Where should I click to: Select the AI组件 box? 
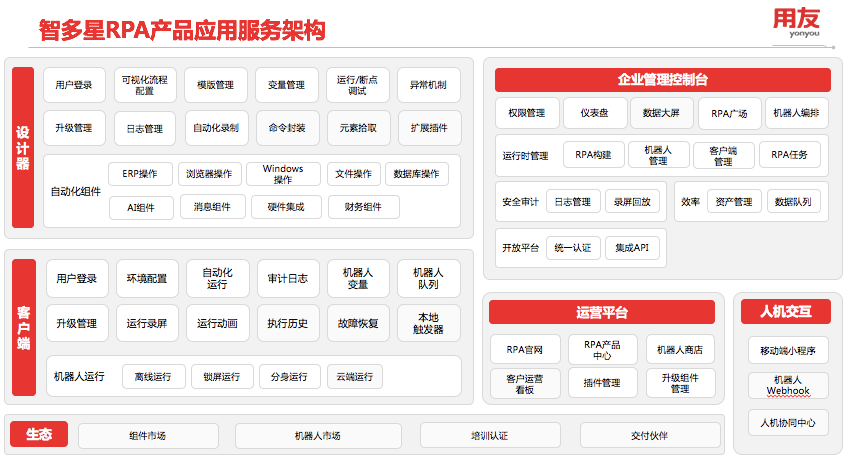141,207
